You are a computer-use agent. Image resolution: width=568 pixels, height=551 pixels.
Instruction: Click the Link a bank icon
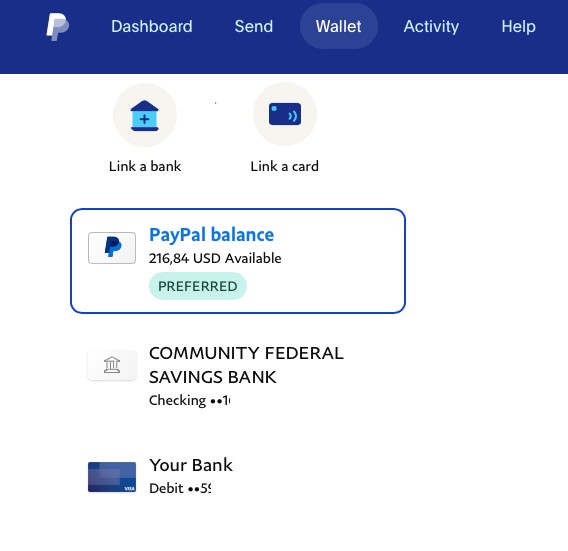145,115
